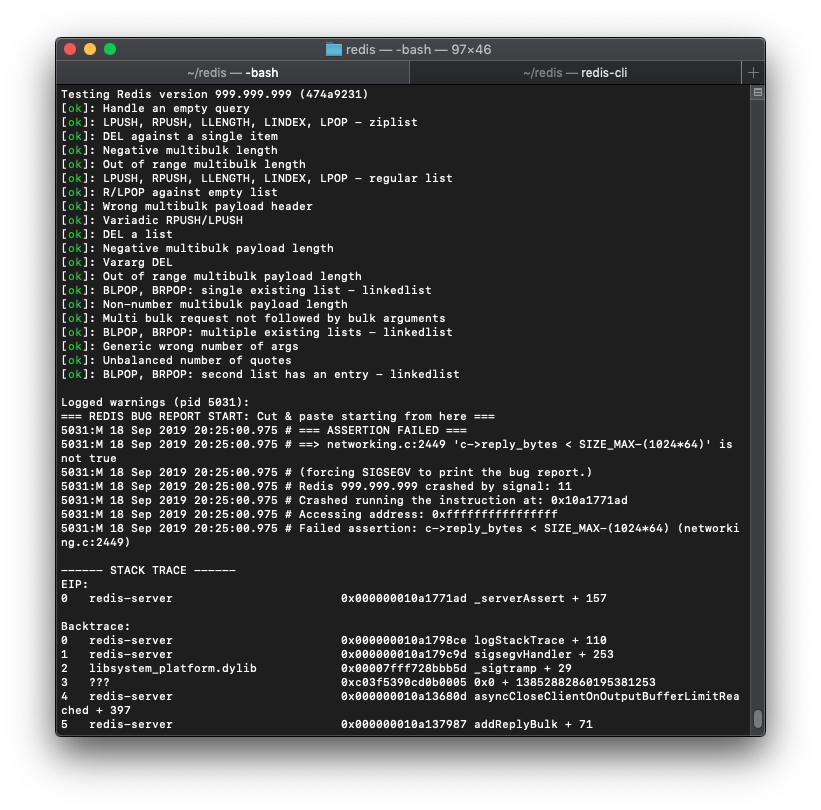This screenshot has width=821, height=810.
Task: Open a new terminal tab with plus button
Action: 753,72
